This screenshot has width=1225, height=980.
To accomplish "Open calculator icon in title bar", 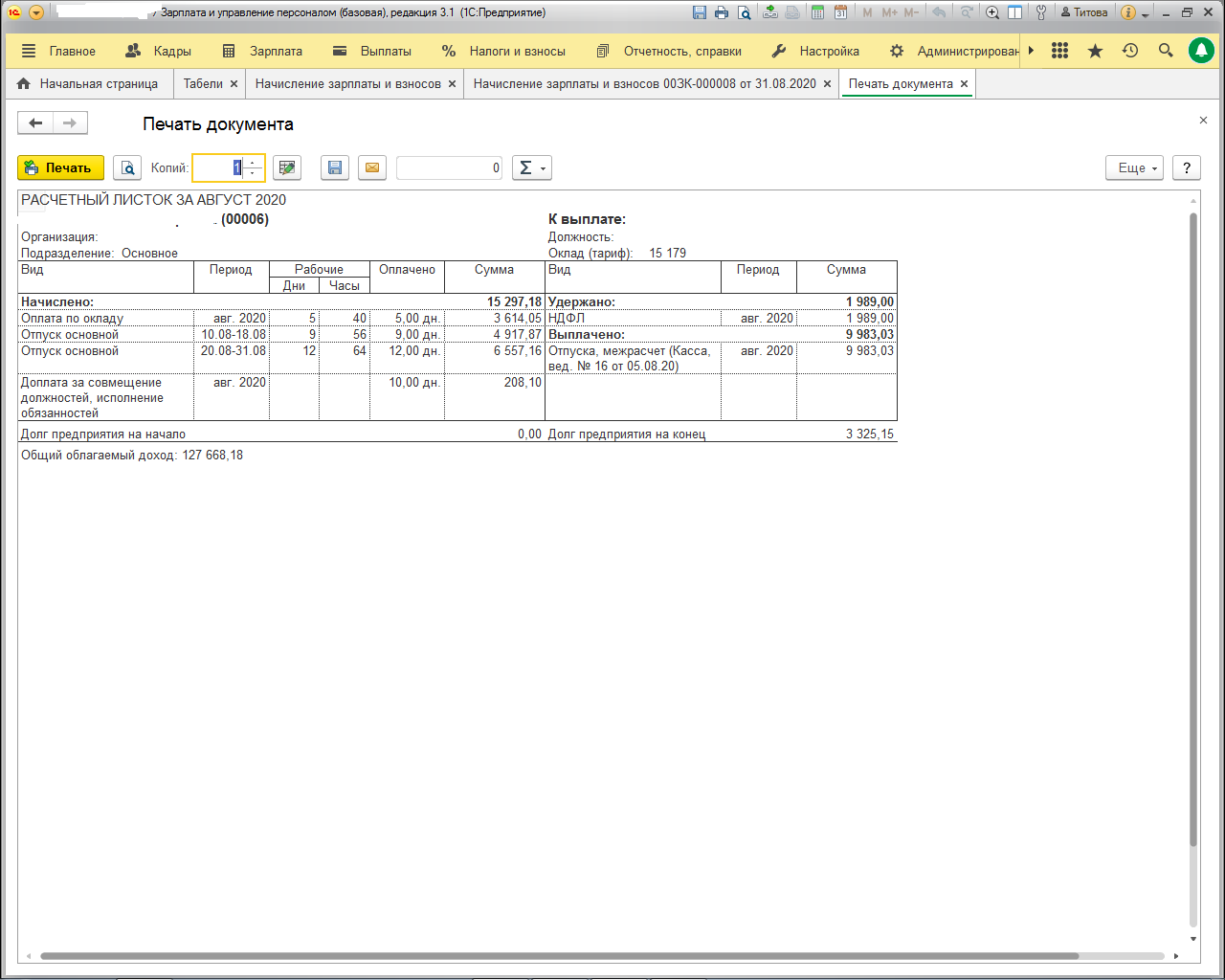I will pyautogui.click(x=817, y=12).
